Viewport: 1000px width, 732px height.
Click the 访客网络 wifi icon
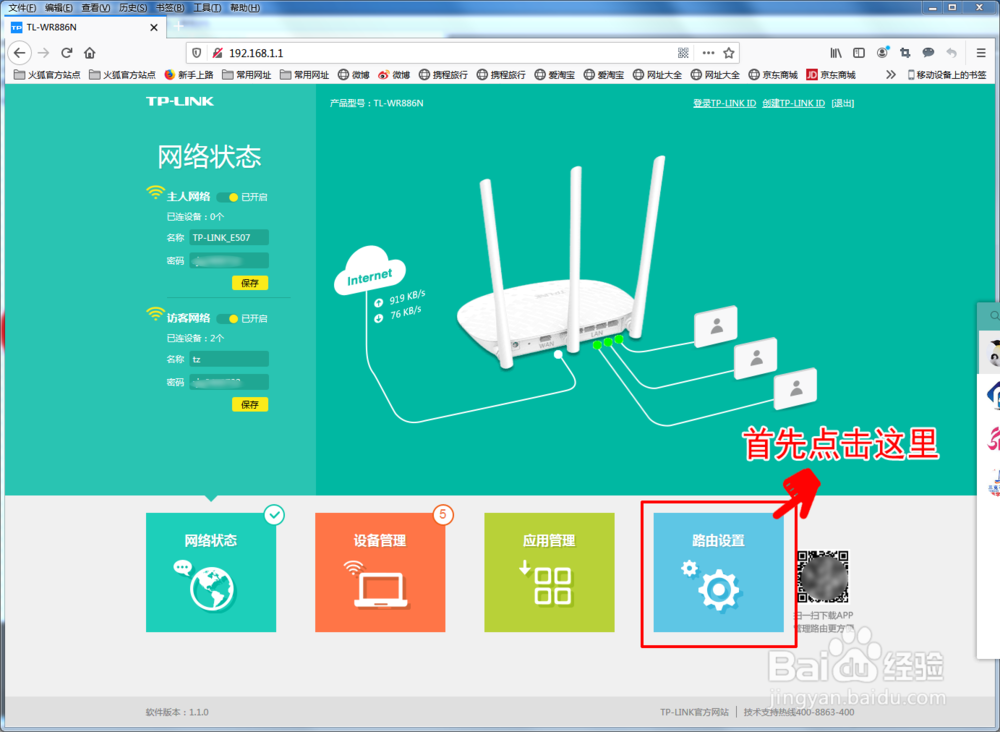(155, 314)
